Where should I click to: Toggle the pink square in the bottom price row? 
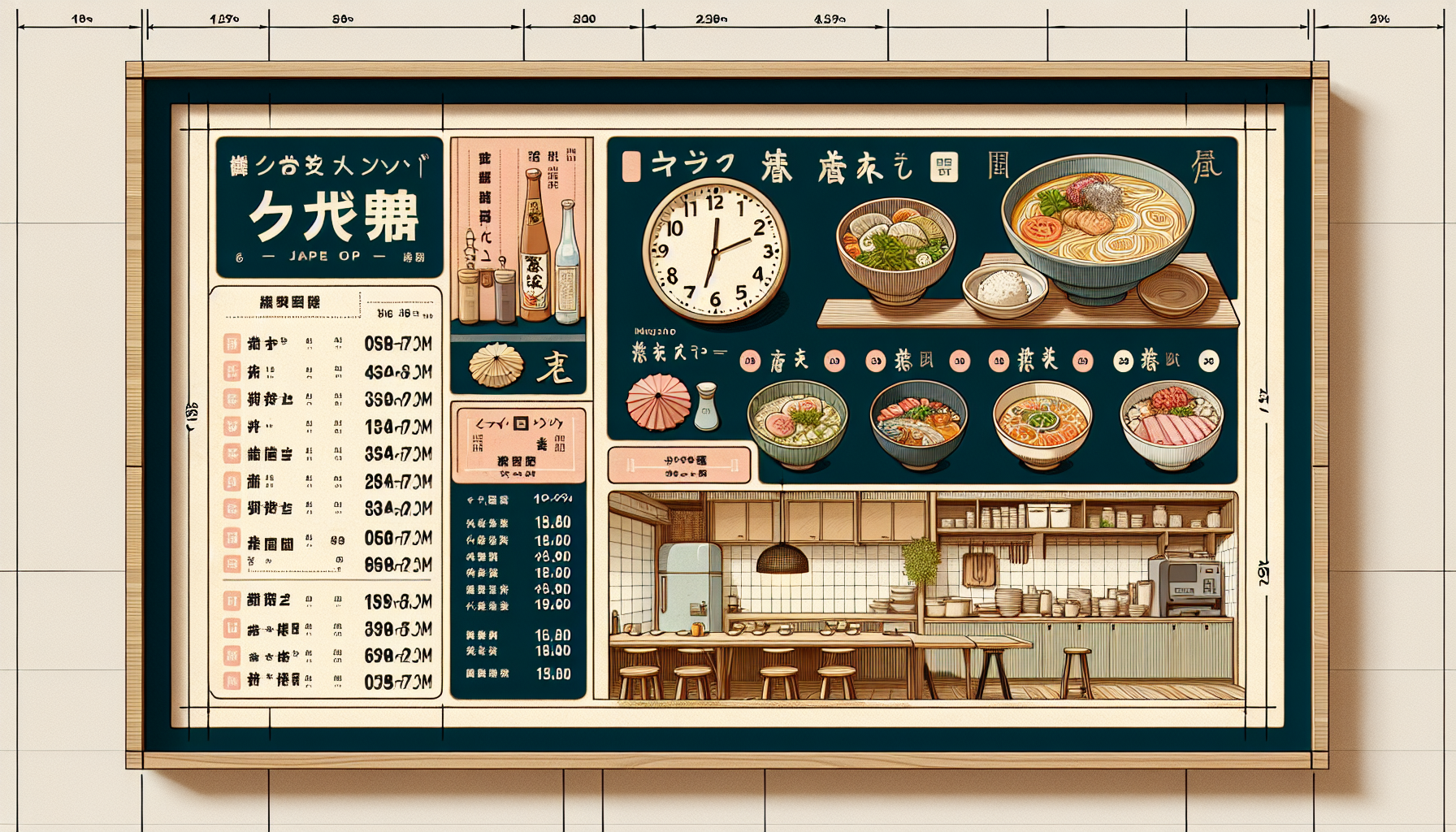point(232,680)
